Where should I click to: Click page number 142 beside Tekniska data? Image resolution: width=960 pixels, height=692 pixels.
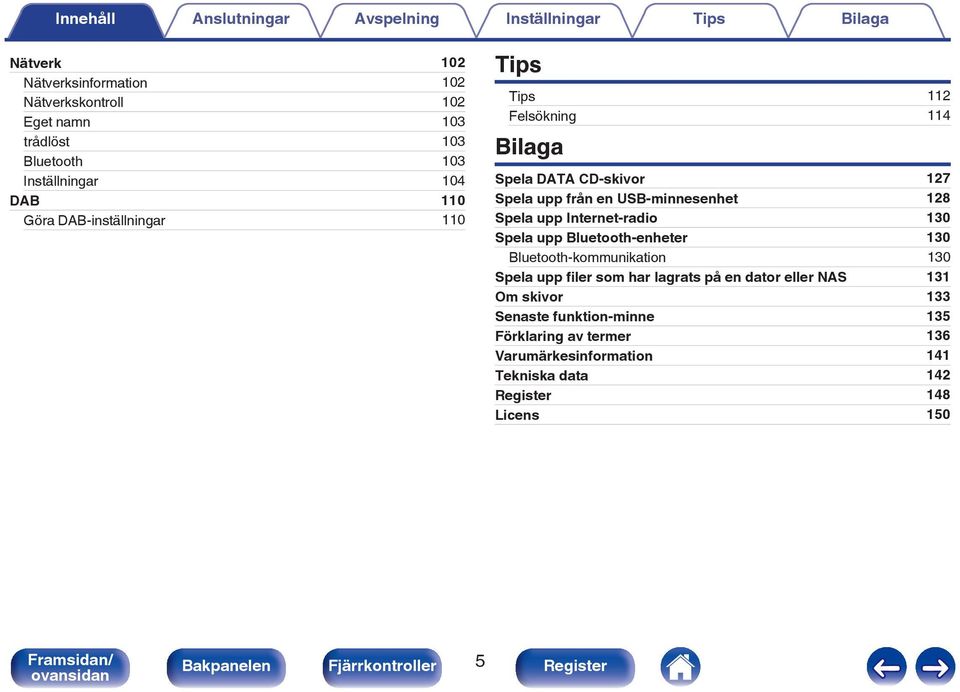(x=938, y=375)
